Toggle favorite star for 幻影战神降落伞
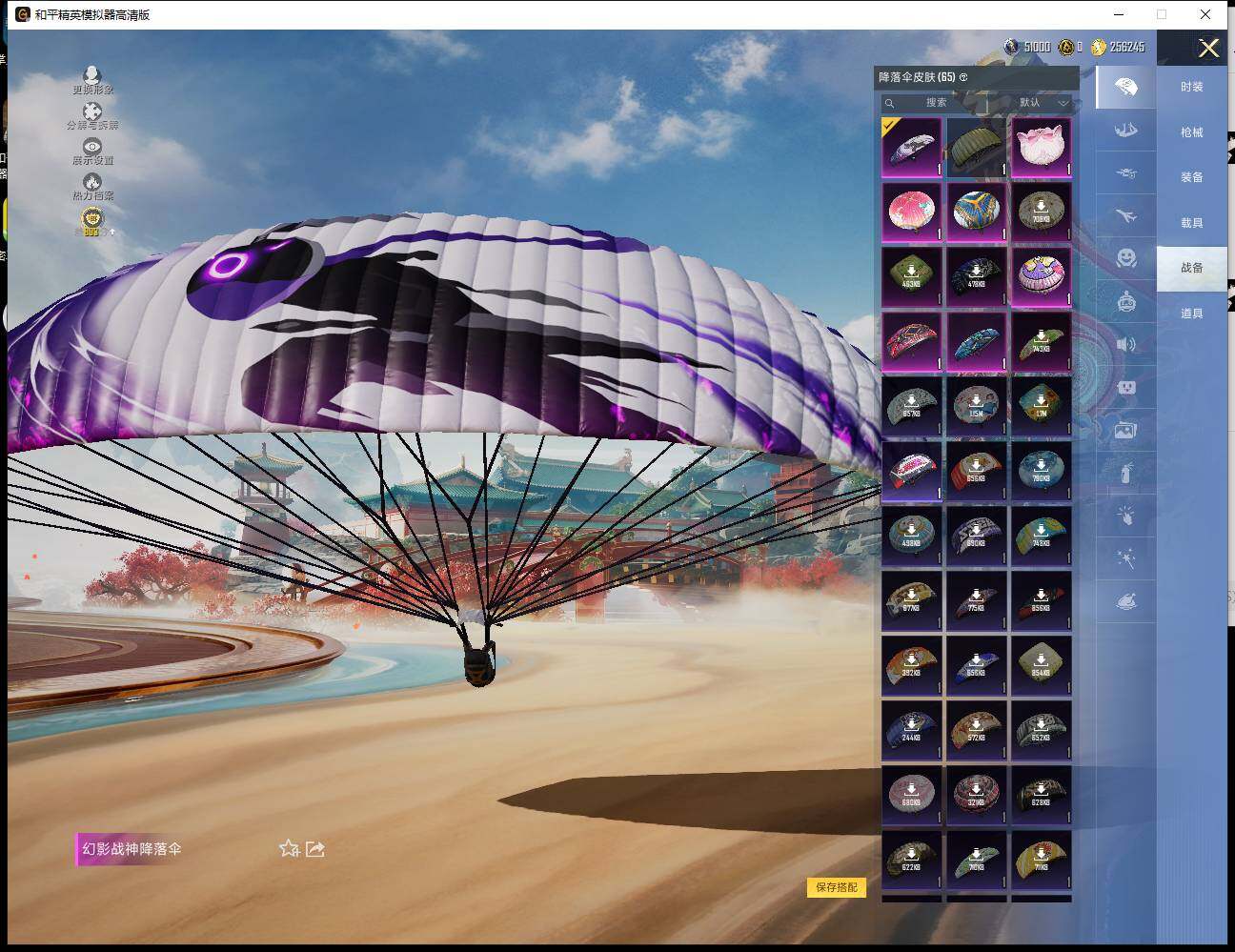The height and width of the screenshot is (952, 1235). coord(289,848)
